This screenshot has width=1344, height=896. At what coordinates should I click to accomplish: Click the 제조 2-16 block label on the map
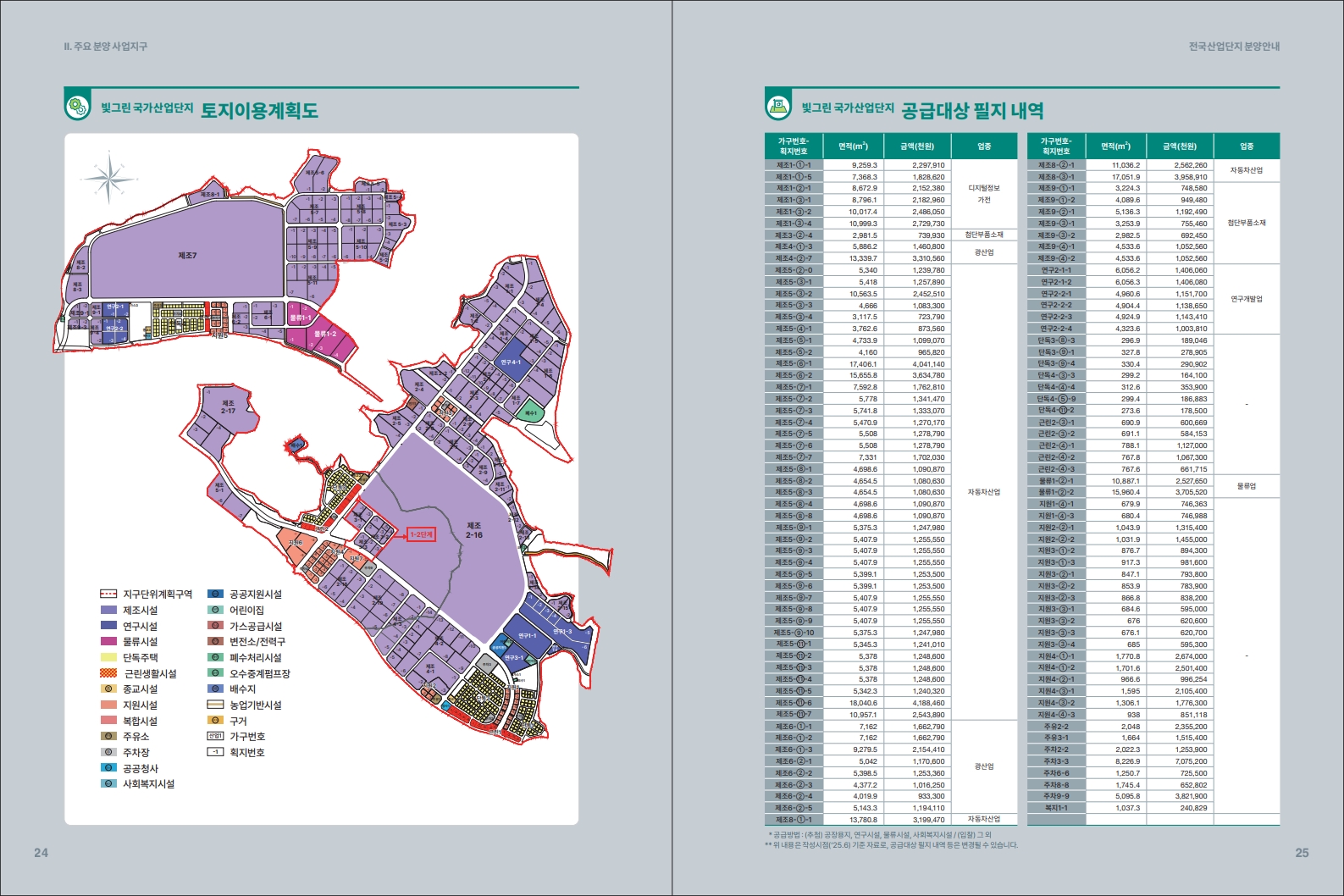474,530
